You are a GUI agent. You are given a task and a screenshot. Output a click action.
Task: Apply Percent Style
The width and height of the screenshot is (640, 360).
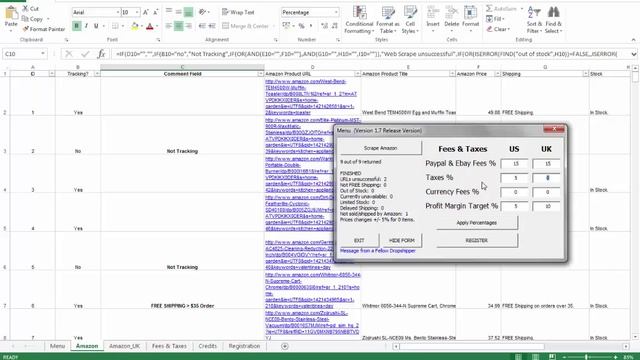tap(301, 26)
